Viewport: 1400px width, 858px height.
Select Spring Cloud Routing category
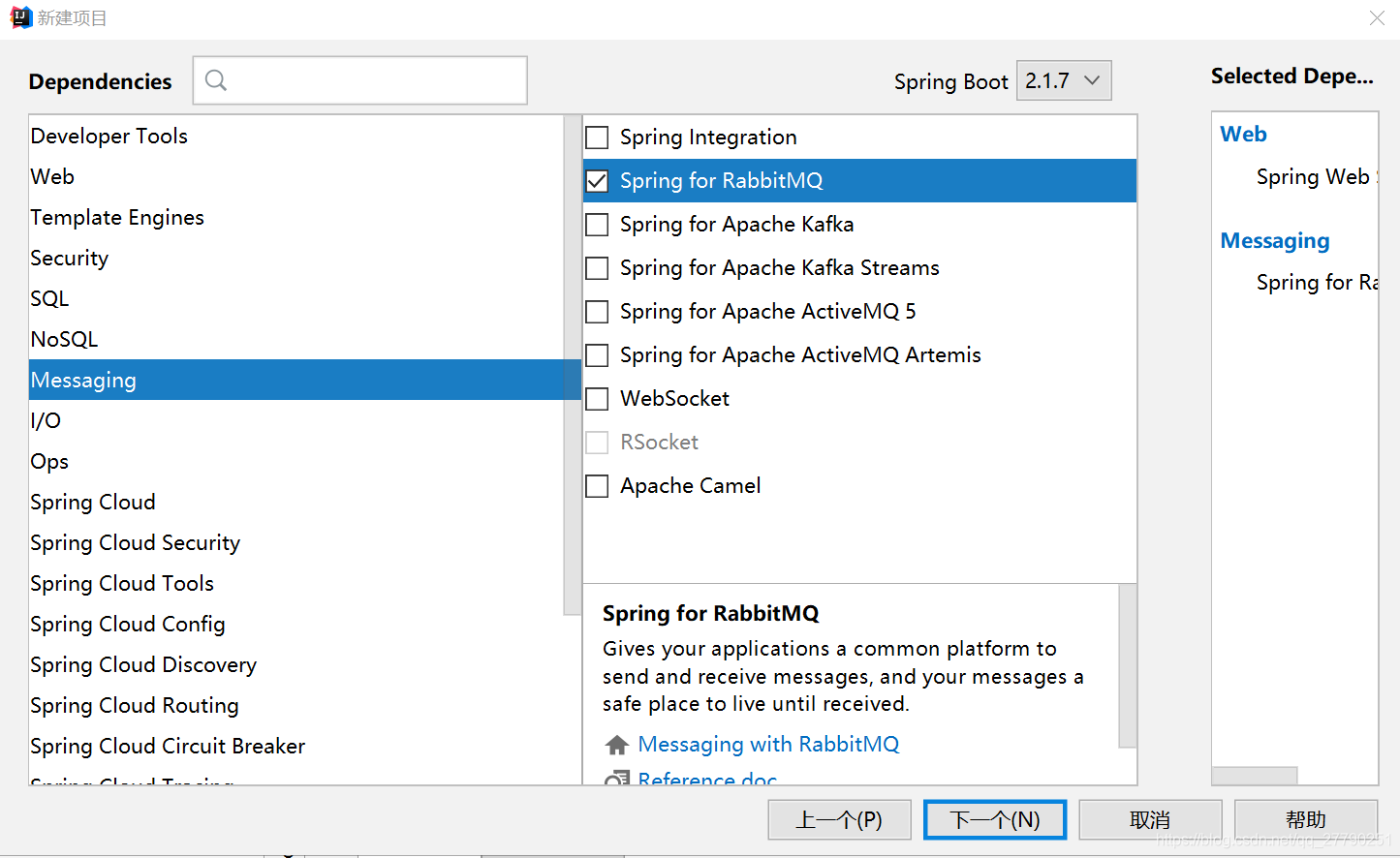296,705
